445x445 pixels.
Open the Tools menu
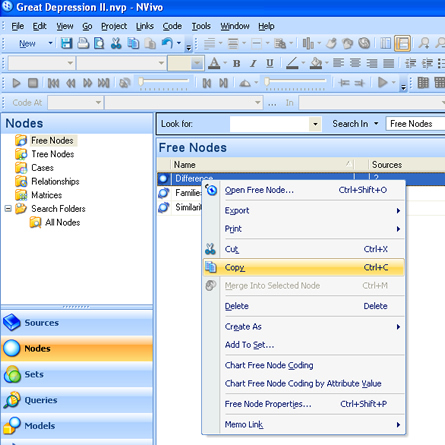tap(201, 26)
